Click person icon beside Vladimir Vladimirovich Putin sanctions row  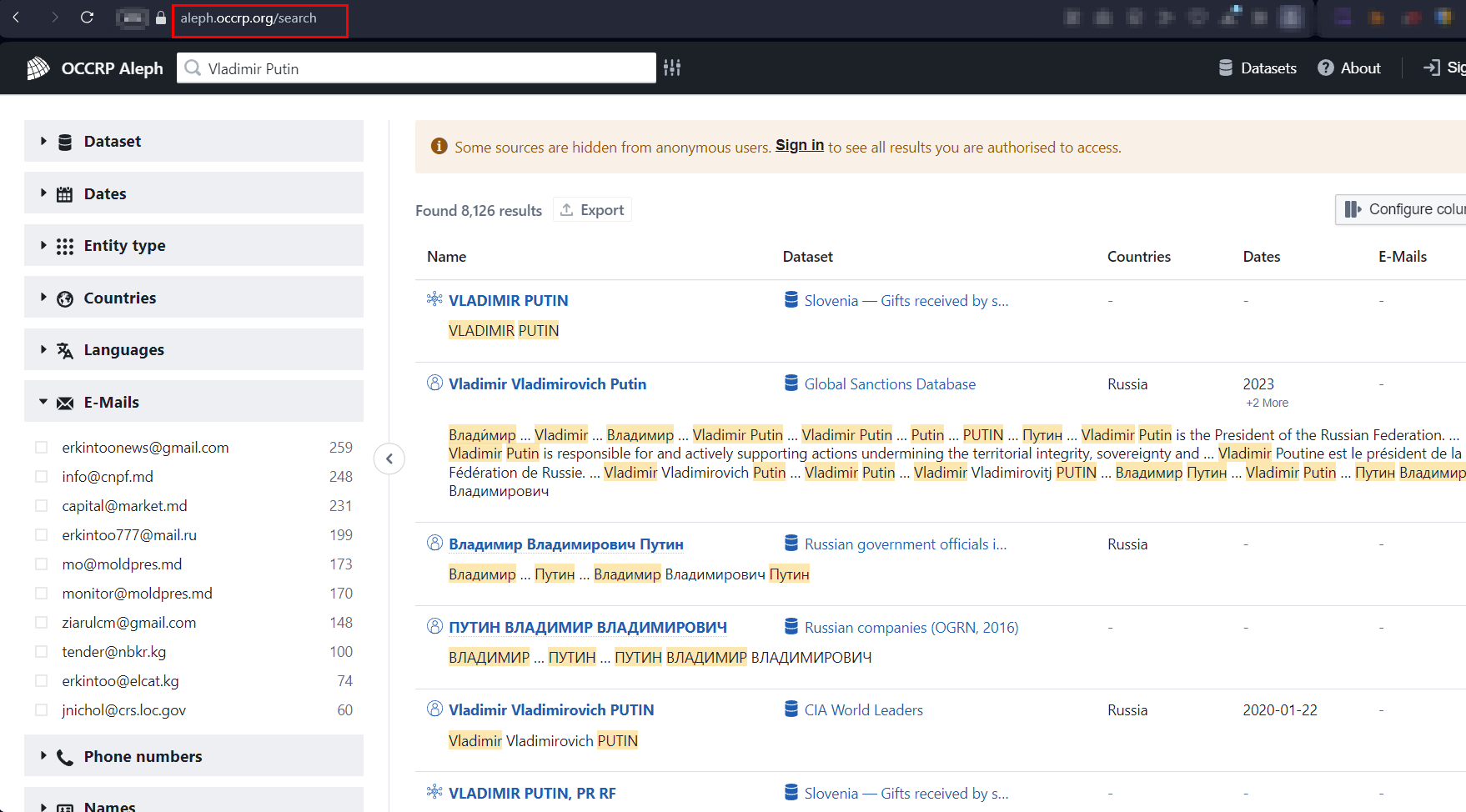click(434, 383)
